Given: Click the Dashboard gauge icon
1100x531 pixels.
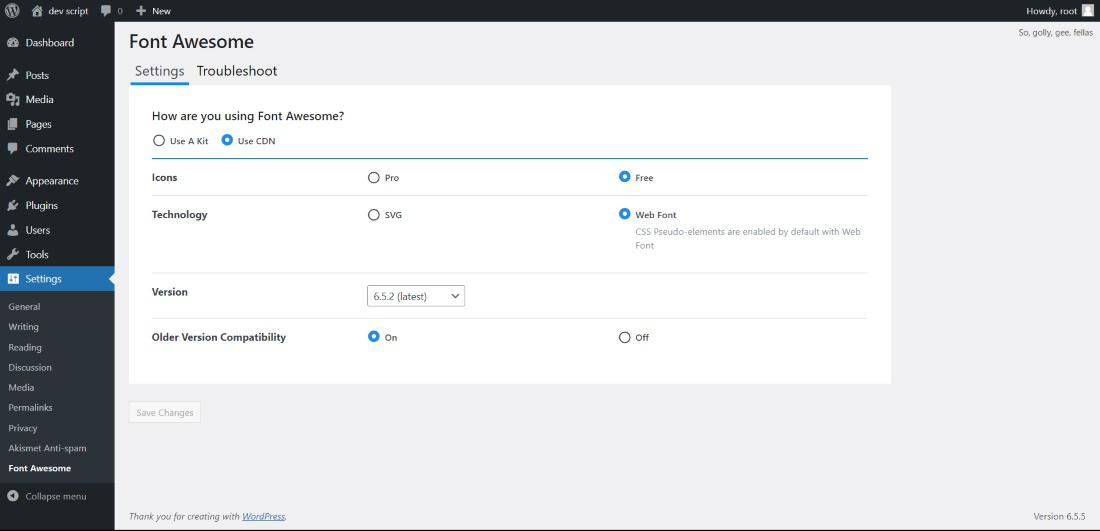Looking at the screenshot, I should 13,43.
